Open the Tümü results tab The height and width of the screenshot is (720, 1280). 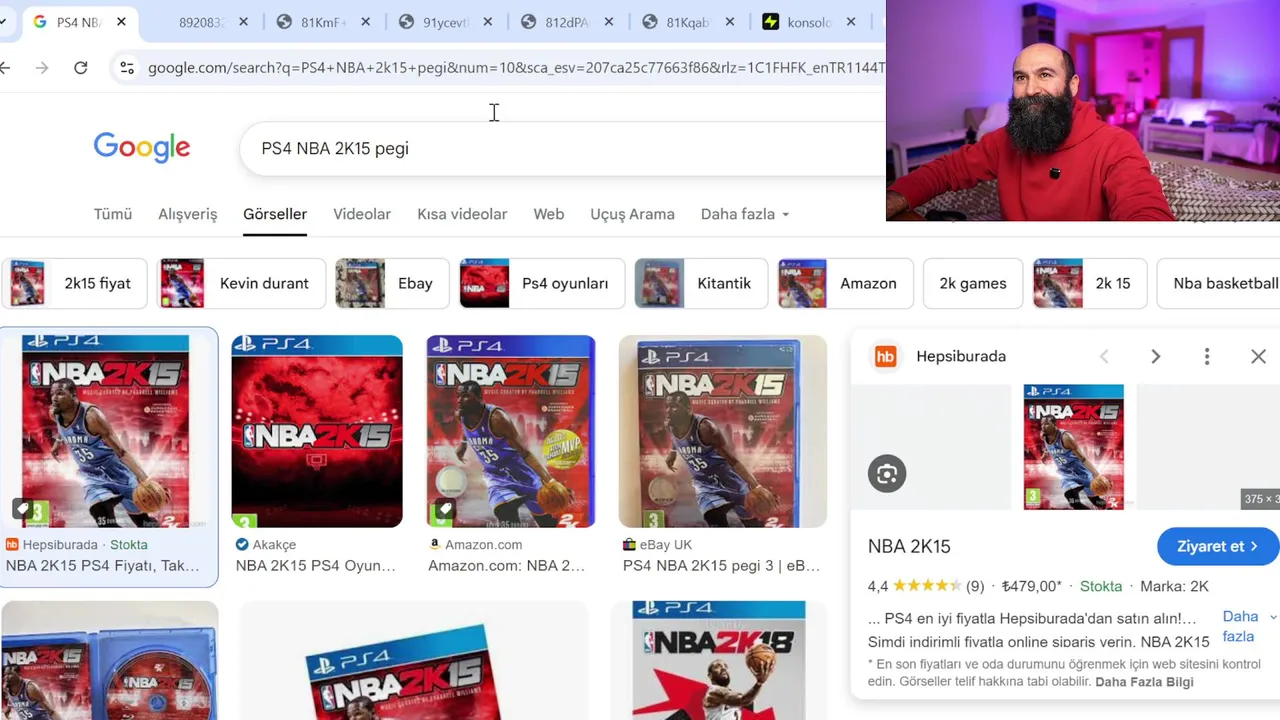113,214
